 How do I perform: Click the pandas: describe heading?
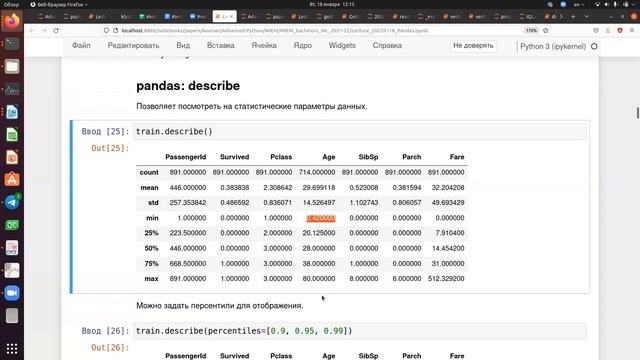[x=188, y=86]
